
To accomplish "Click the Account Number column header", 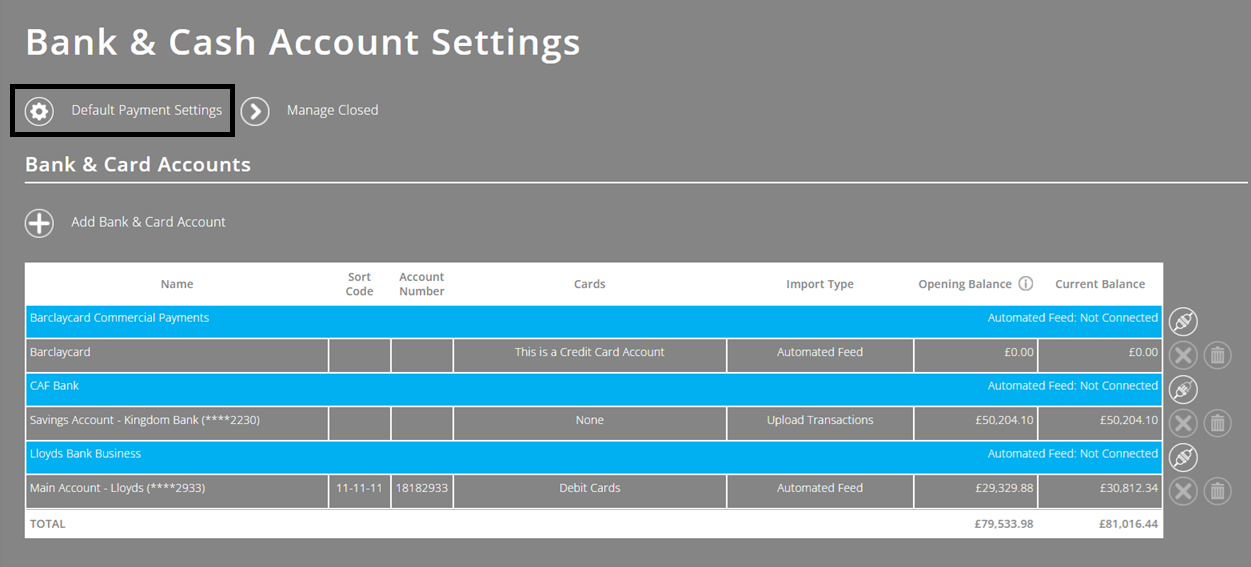I will 422,284.
